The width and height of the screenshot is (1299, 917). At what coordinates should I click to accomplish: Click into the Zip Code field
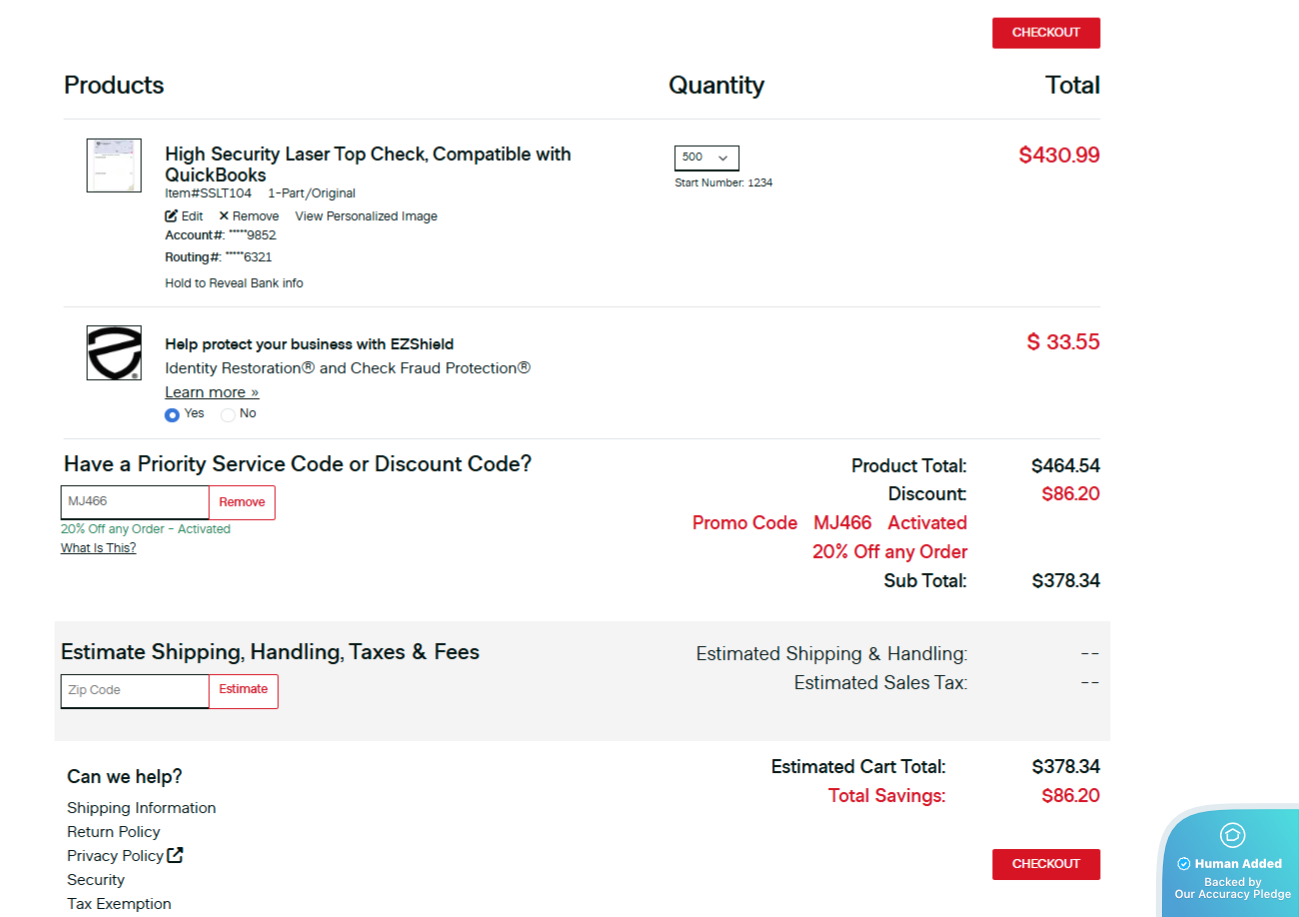[x=135, y=691]
